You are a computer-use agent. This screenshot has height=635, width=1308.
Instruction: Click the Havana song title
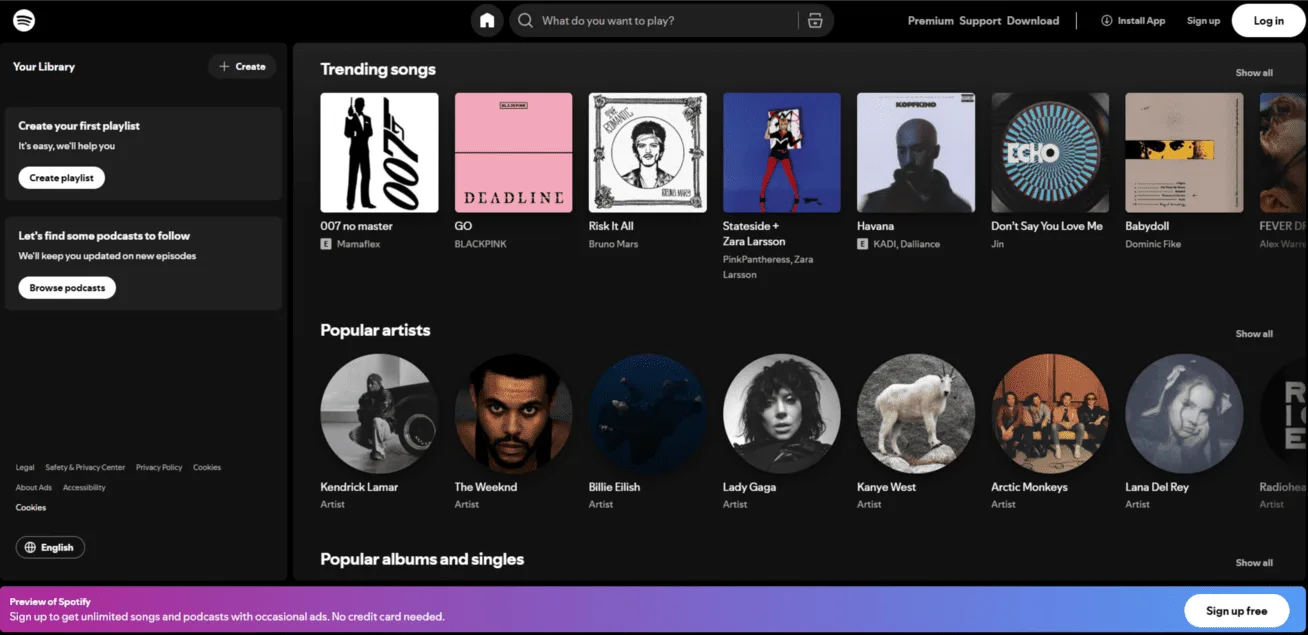coord(876,226)
